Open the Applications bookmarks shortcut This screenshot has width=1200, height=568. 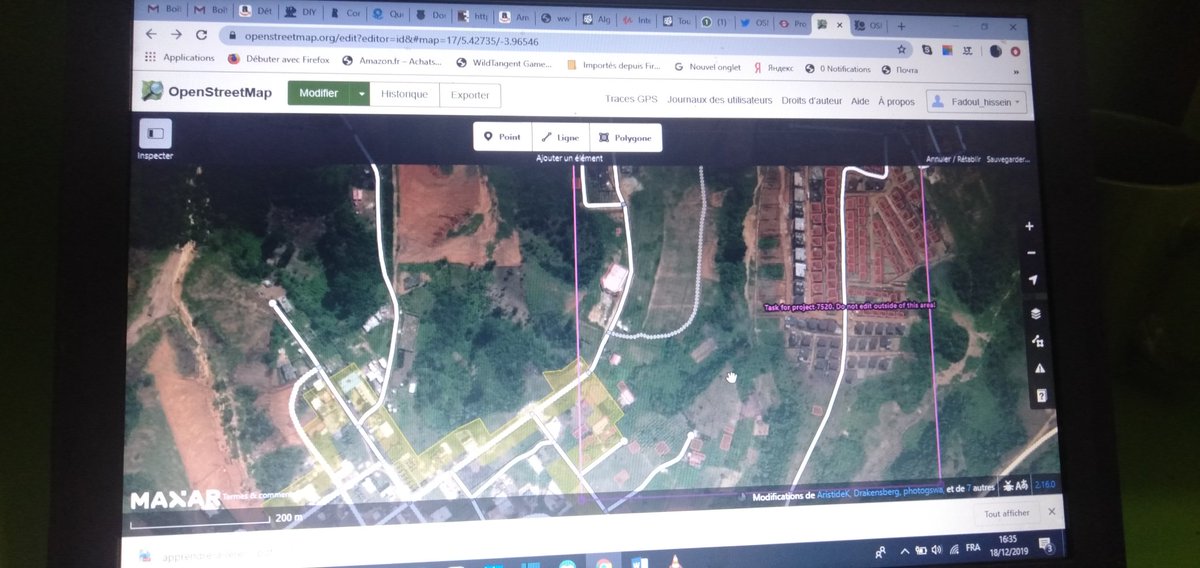click(x=180, y=58)
